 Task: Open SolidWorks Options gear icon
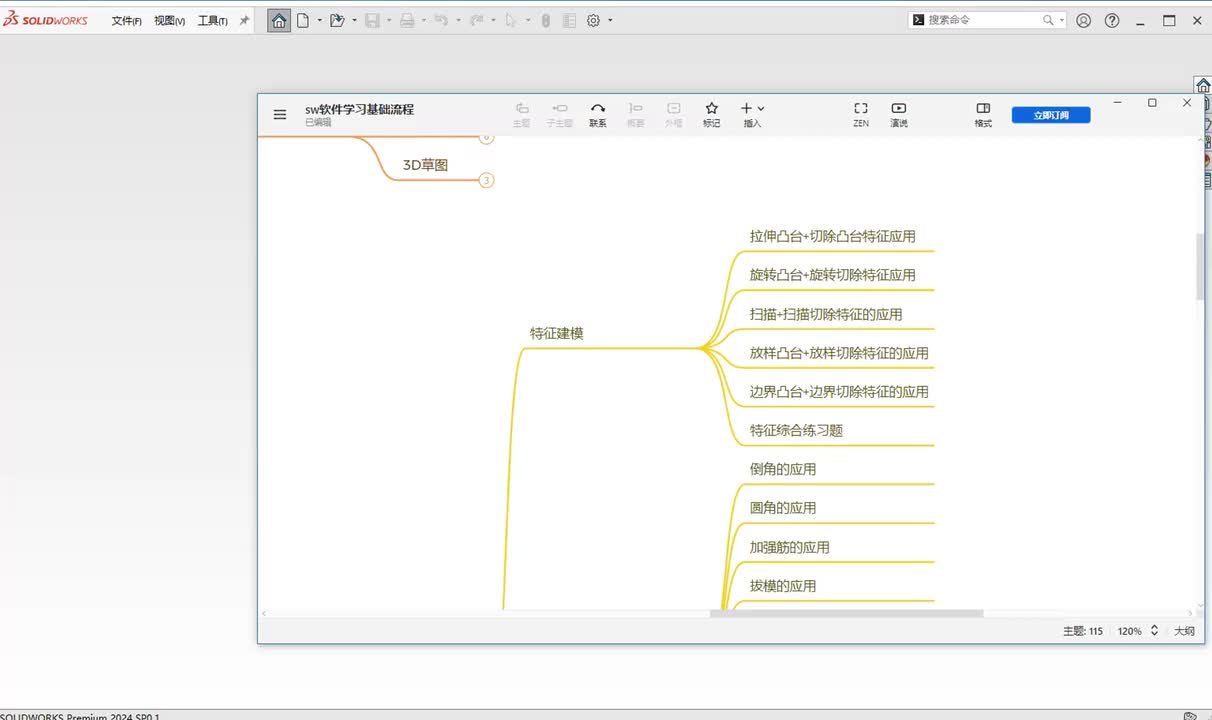click(x=593, y=20)
